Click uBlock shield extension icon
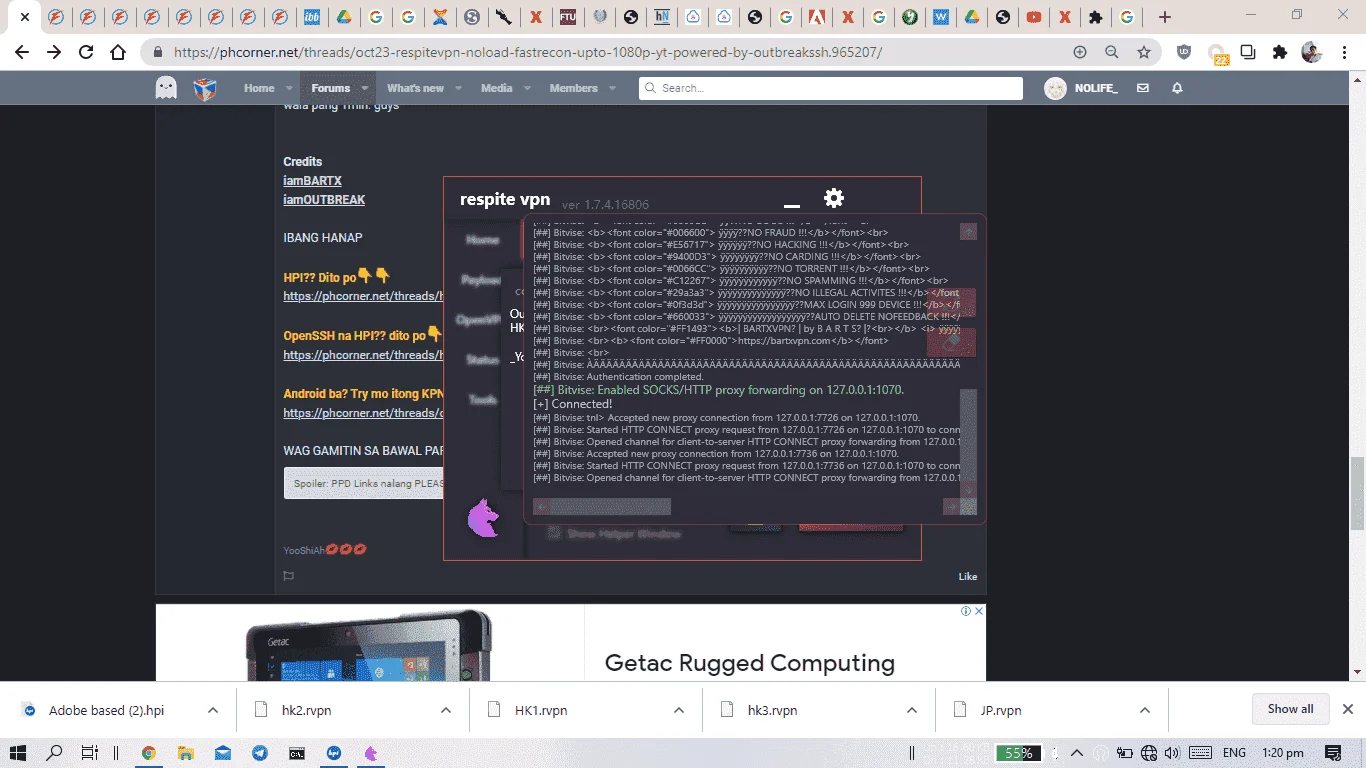The height and width of the screenshot is (768, 1366). tap(1184, 52)
